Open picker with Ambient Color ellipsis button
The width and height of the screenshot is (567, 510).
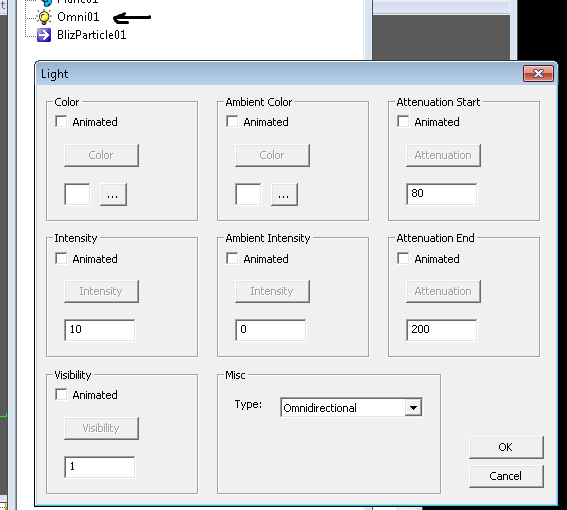click(x=284, y=194)
